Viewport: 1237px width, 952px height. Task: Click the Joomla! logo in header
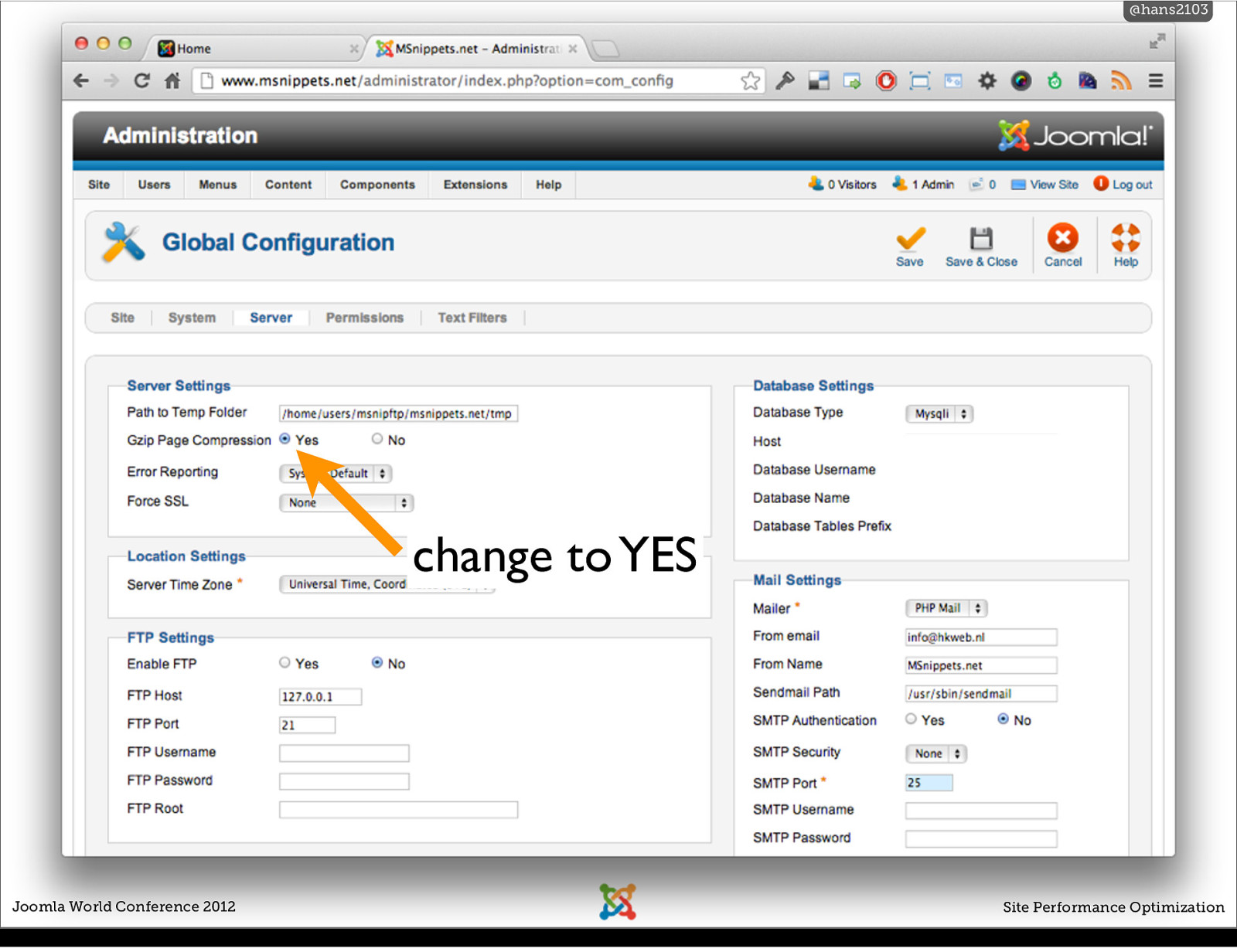pyautogui.click(x=1075, y=136)
